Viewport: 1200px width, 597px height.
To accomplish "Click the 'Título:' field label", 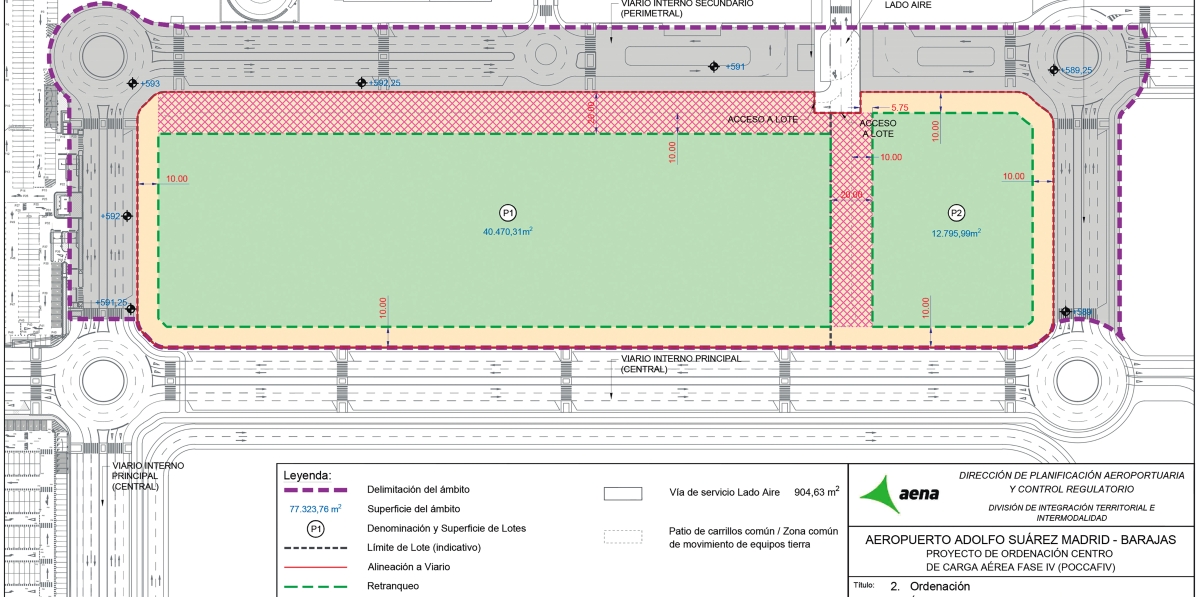I will pos(863,585).
